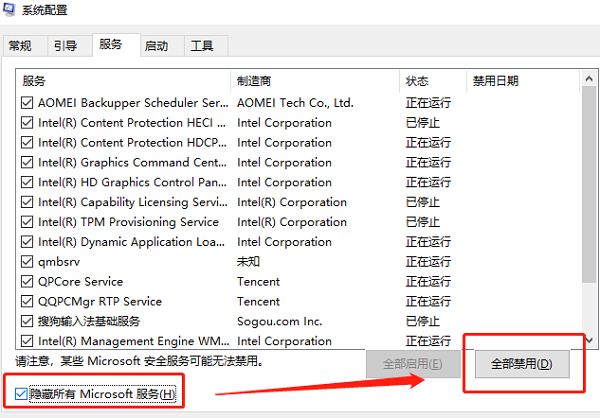
Task: Click the scrollbar up arrow
Action: (589, 79)
